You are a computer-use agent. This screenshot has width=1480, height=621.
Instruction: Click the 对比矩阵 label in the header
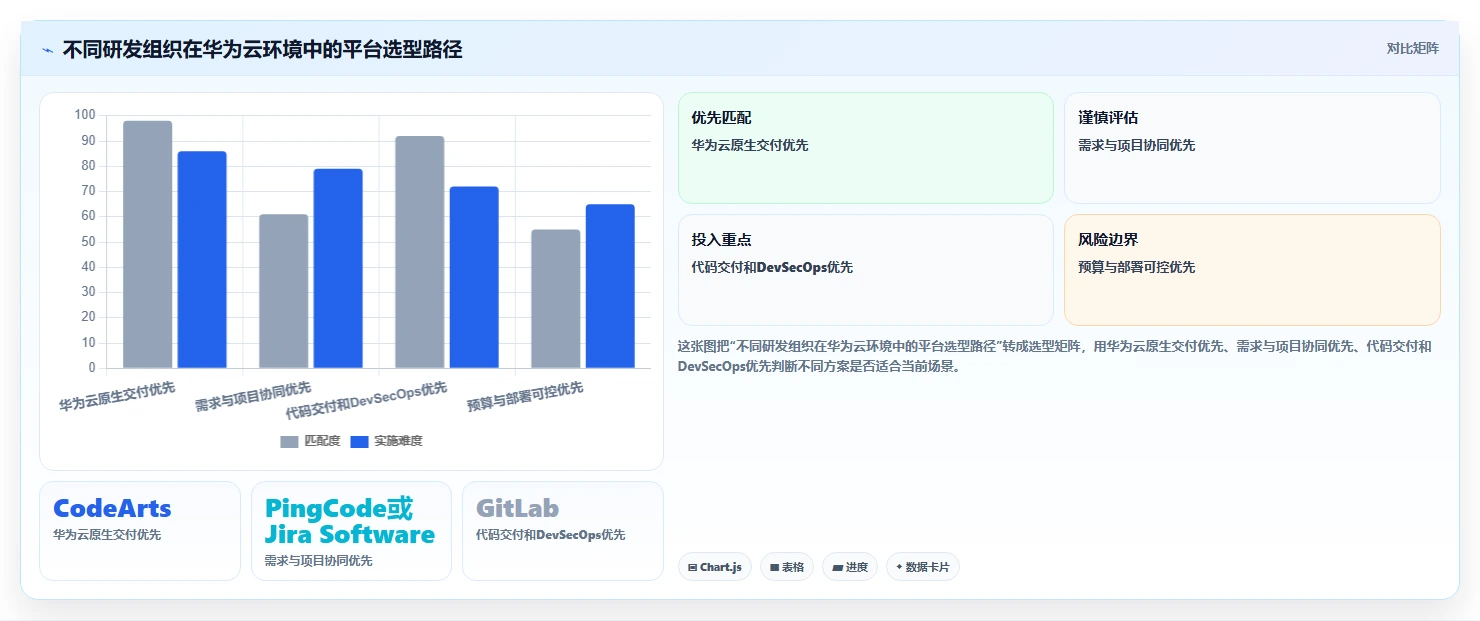tap(1412, 48)
